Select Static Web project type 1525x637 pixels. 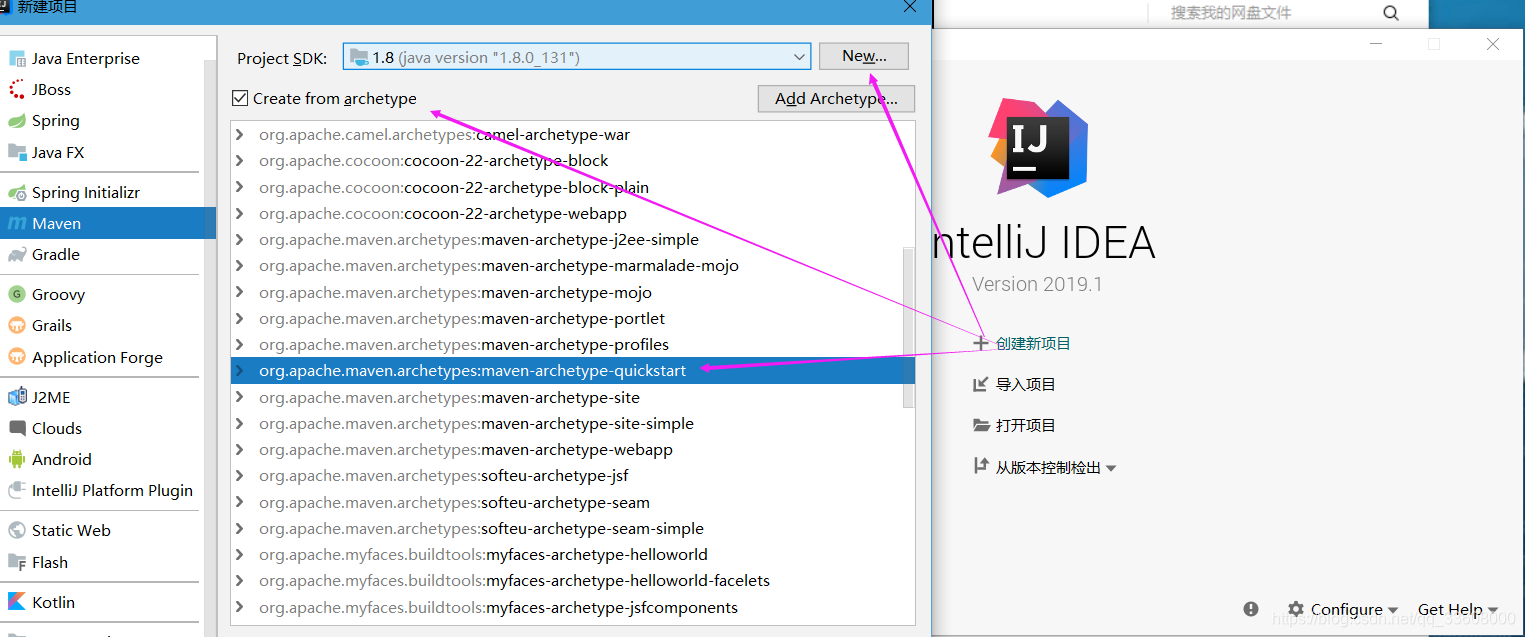click(71, 530)
